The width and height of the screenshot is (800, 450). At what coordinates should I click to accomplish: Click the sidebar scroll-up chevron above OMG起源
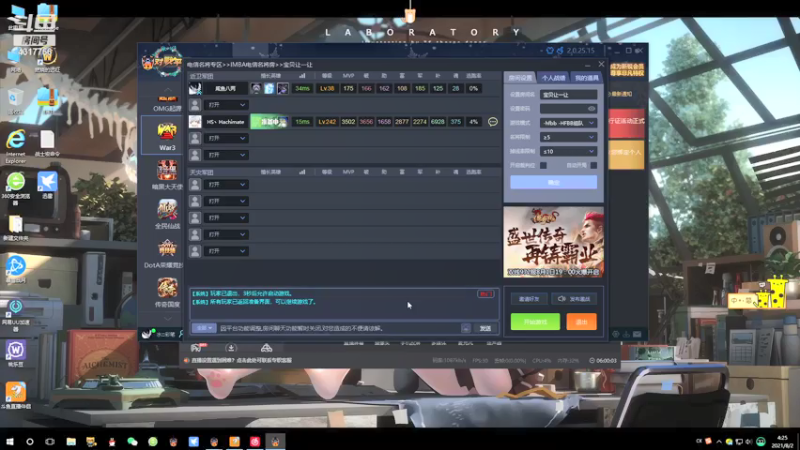167,90
